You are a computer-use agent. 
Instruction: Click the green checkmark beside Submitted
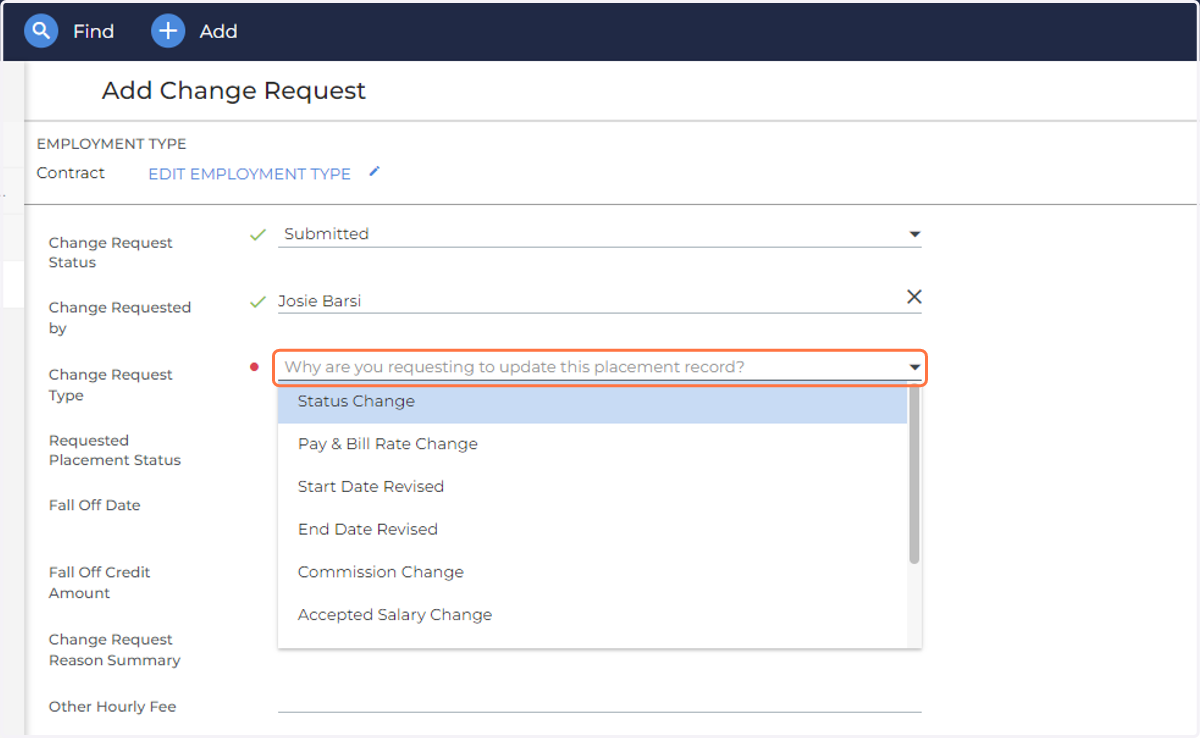pyautogui.click(x=258, y=235)
